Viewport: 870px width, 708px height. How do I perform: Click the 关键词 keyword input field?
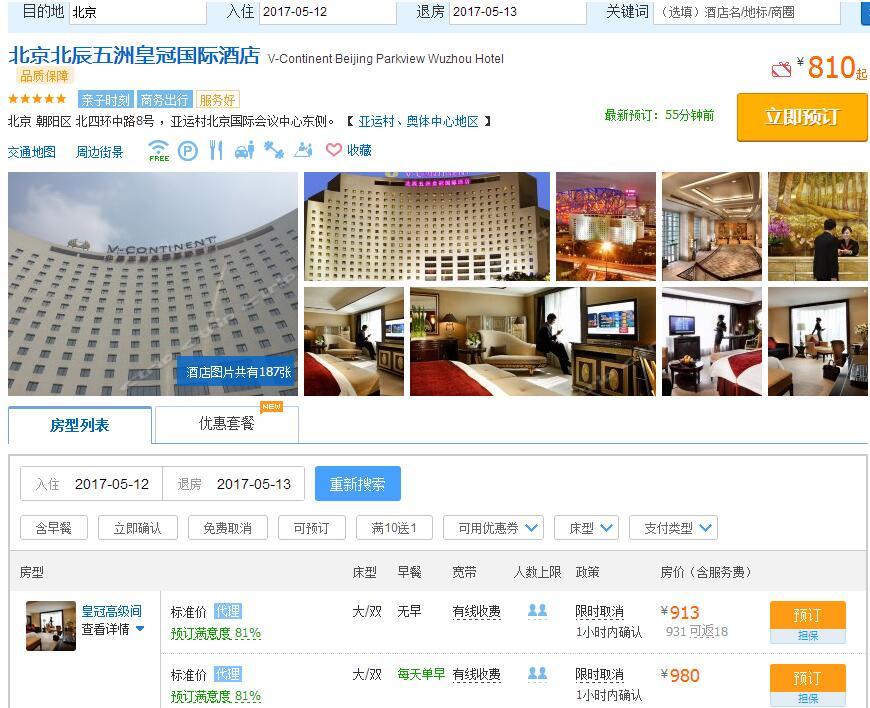746,12
